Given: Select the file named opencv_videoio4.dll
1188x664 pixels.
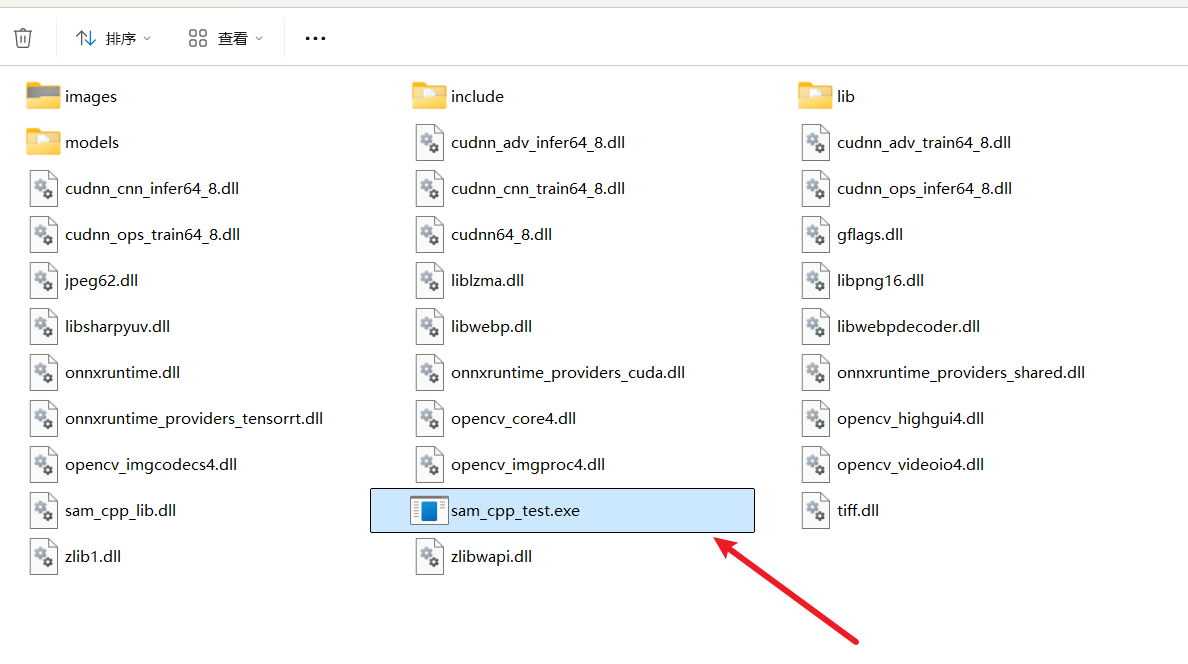Looking at the screenshot, I should [910, 464].
